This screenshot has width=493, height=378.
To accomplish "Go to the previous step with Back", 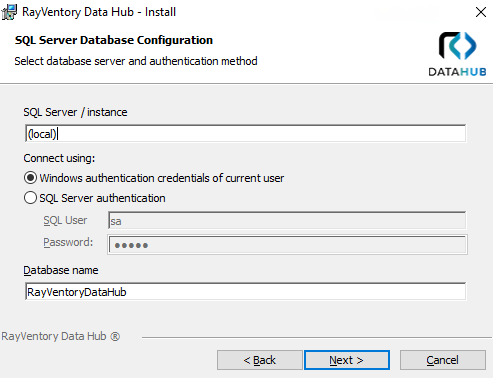I will [260, 360].
